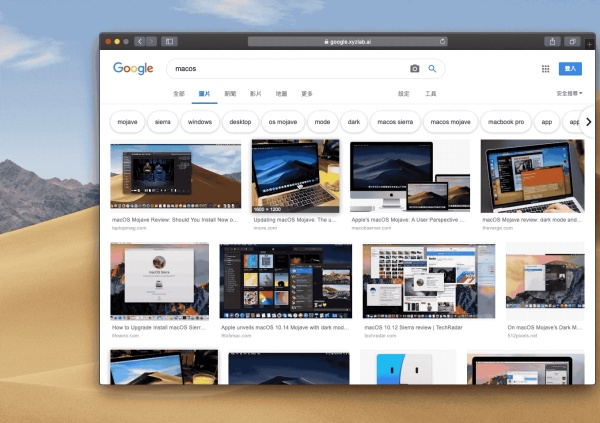The width and height of the screenshot is (600, 423).
Task: Show all tabs overview button
Action: [572, 41]
